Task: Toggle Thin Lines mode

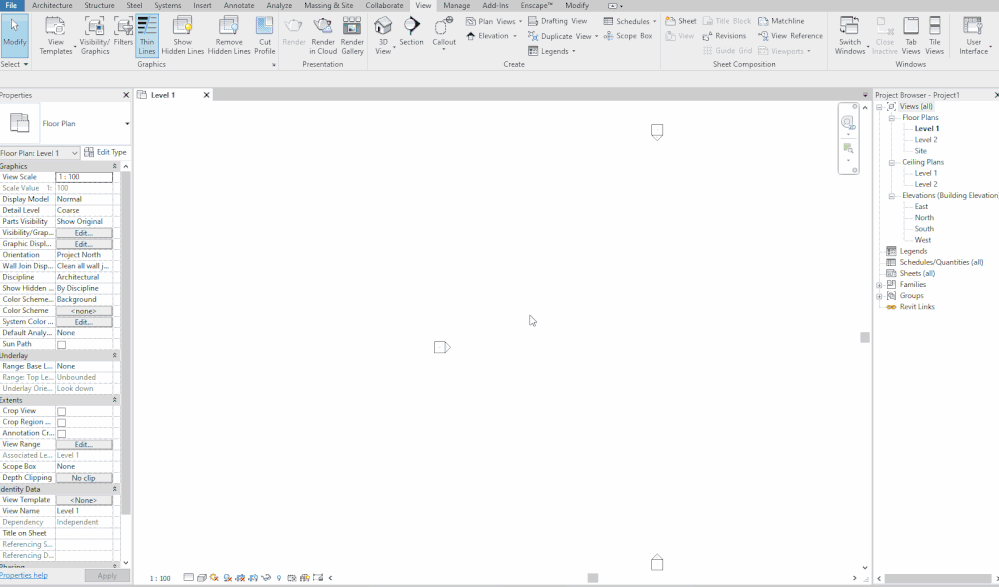Action: pos(147,35)
